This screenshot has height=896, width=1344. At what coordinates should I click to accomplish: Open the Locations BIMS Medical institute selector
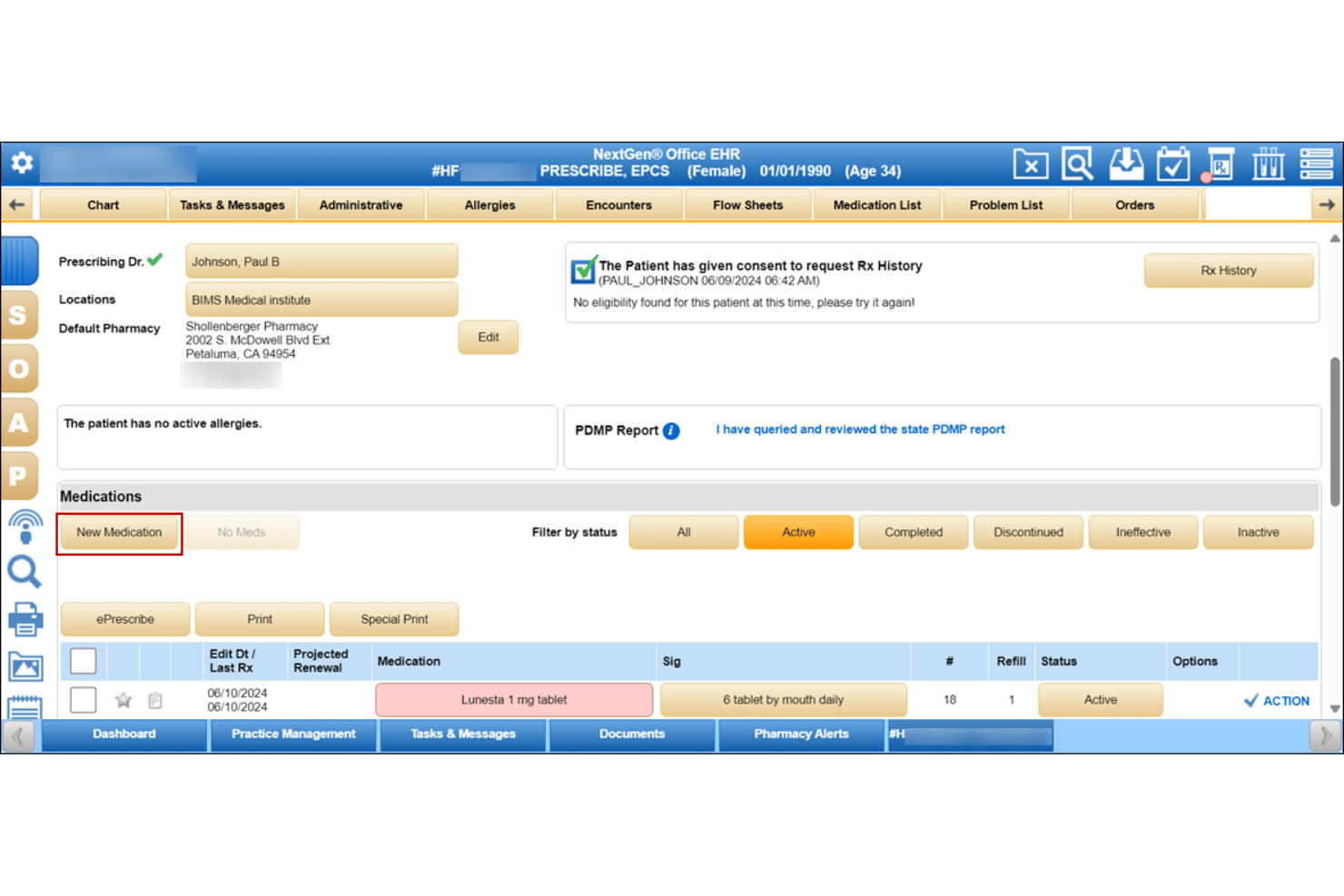321,300
